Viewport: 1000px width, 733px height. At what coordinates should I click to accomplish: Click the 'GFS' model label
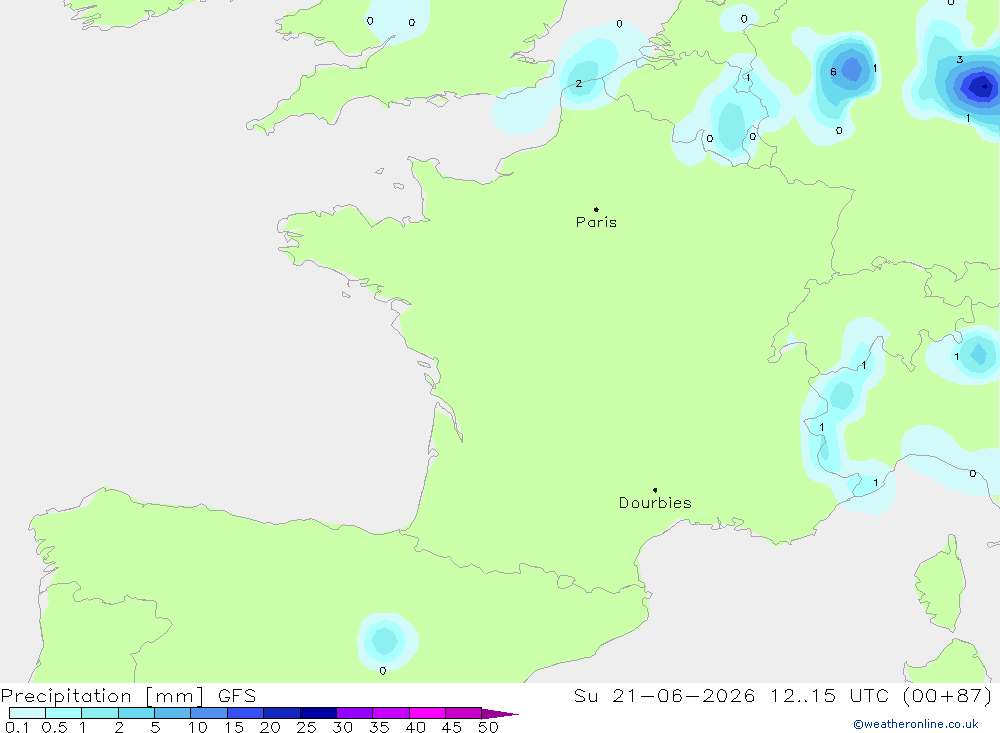(237, 696)
